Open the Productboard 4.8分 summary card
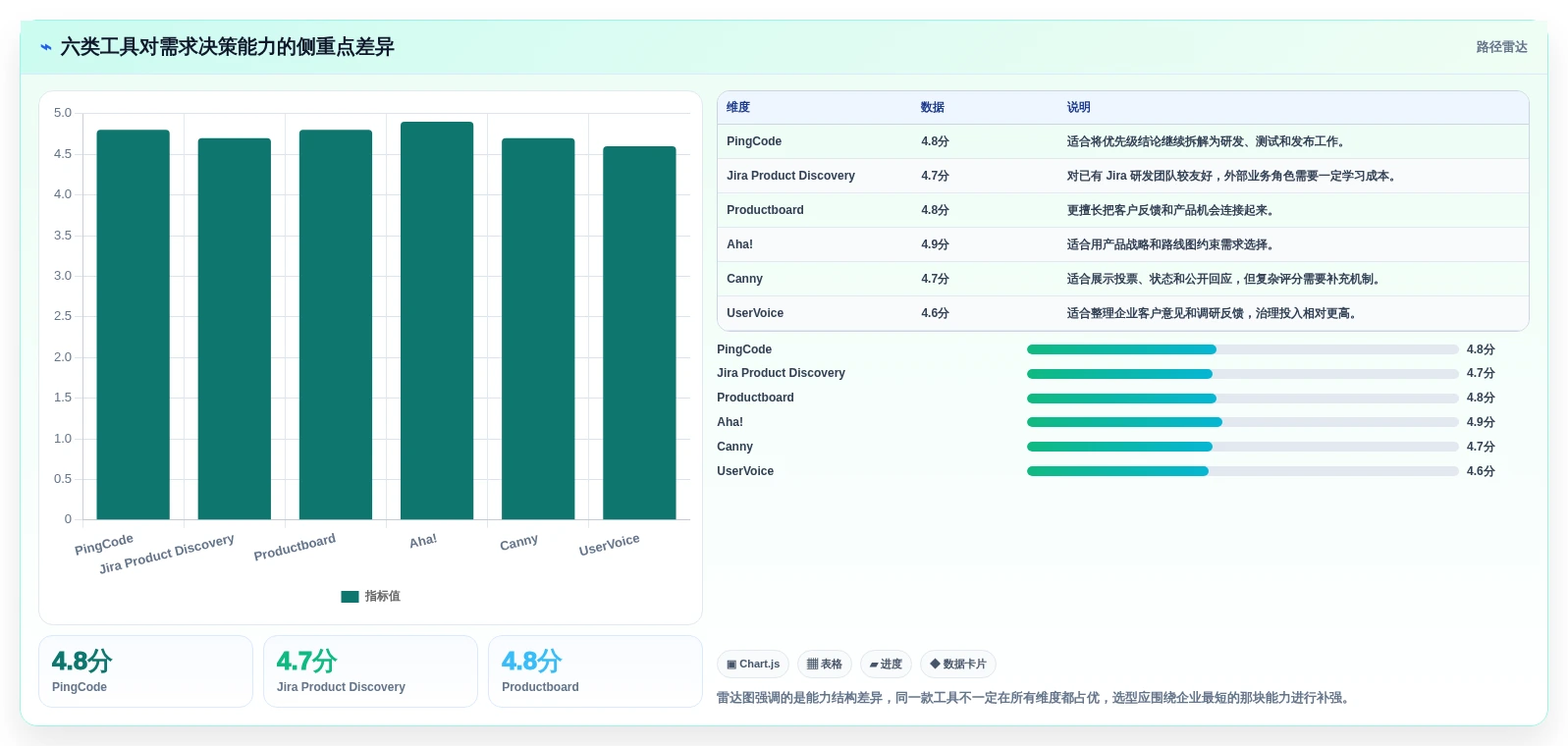 click(x=595, y=671)
